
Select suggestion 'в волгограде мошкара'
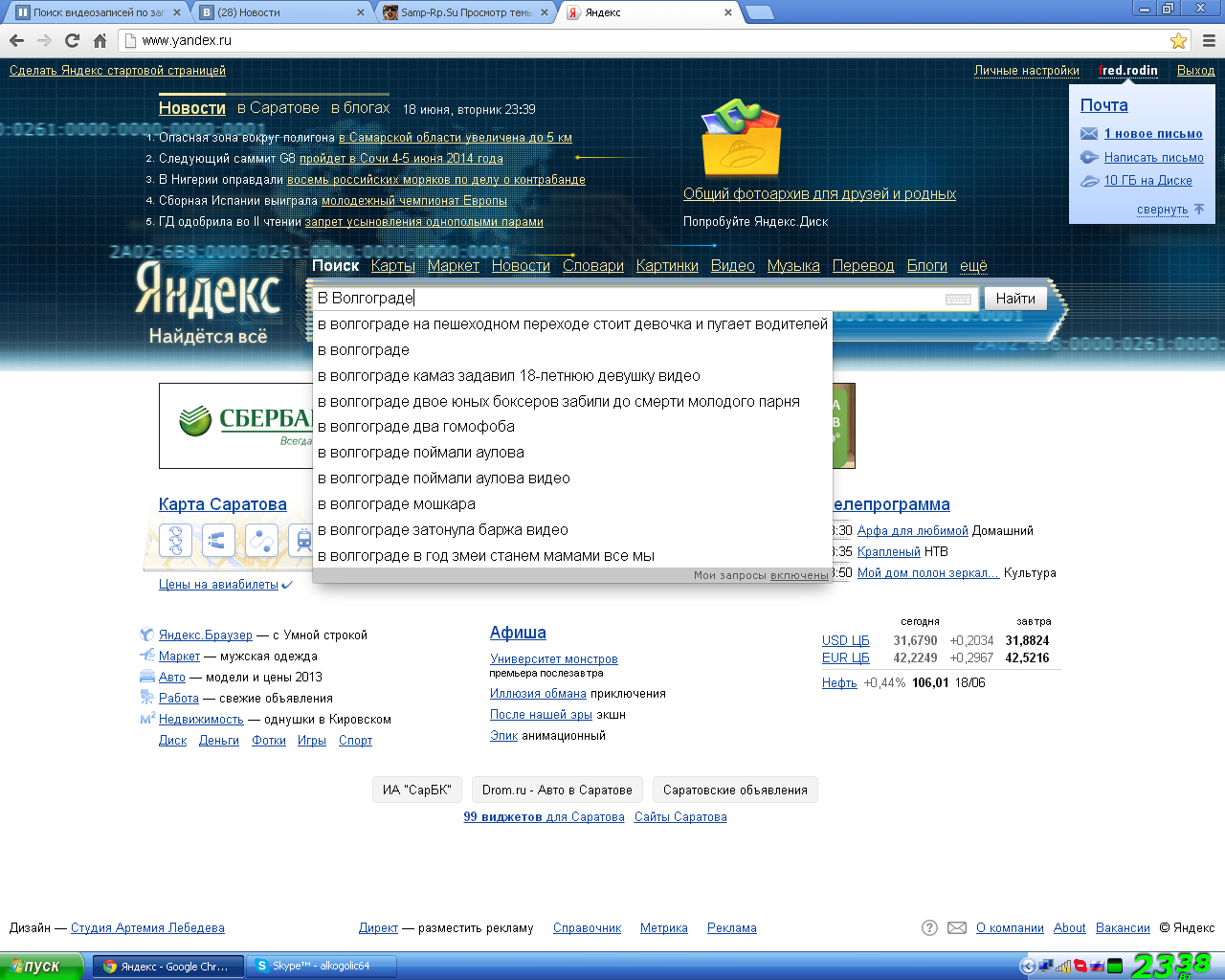(x=572, y=504)
